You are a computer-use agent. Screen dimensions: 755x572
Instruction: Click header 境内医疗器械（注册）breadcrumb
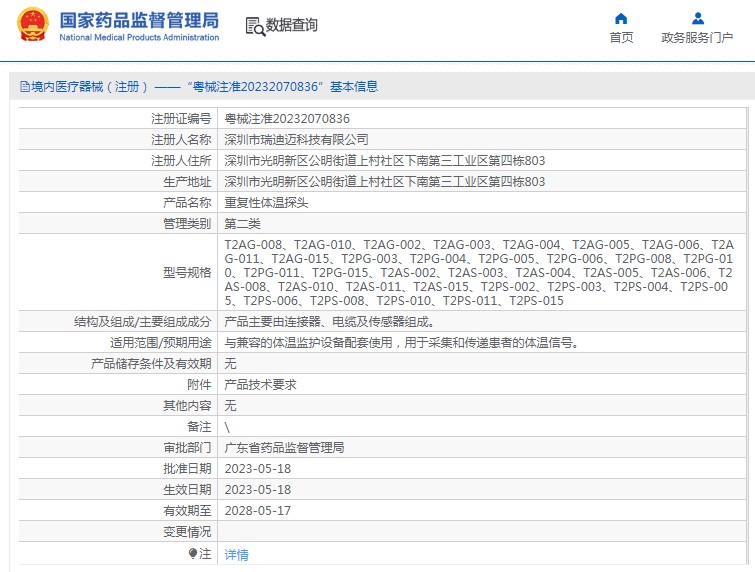coord(90,87)
